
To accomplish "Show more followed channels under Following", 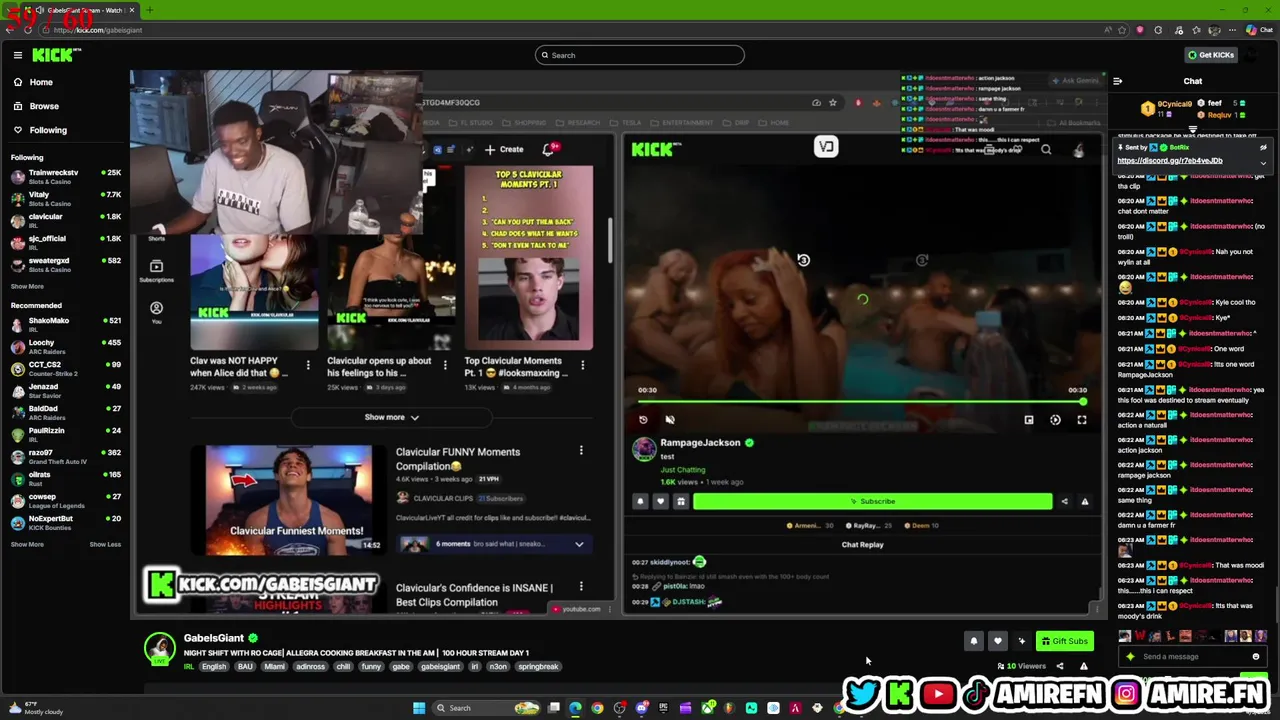I will (27, 286).
